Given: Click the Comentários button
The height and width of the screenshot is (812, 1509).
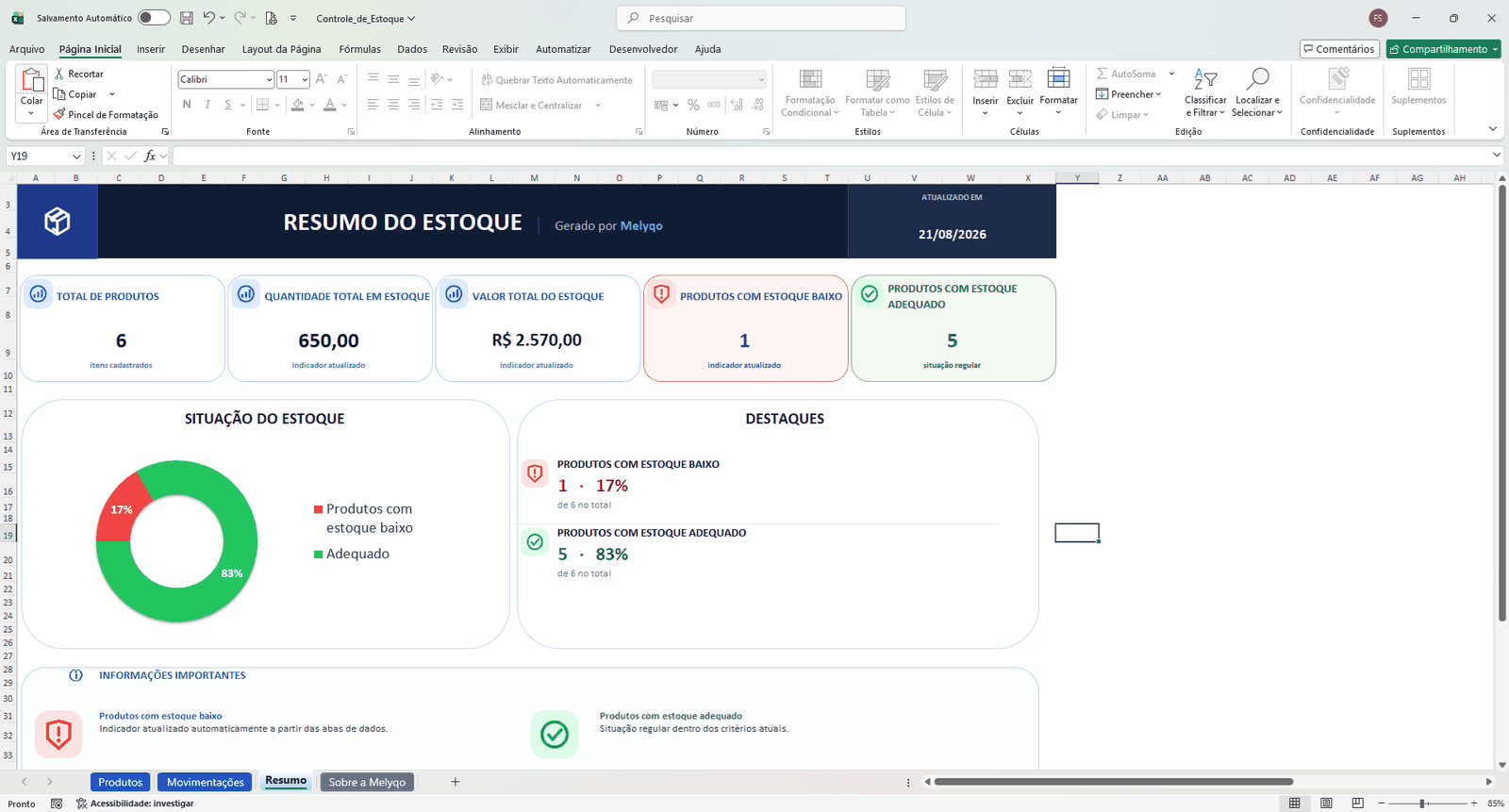Looking at the screenshot, I should click(x=1339, y=49).
